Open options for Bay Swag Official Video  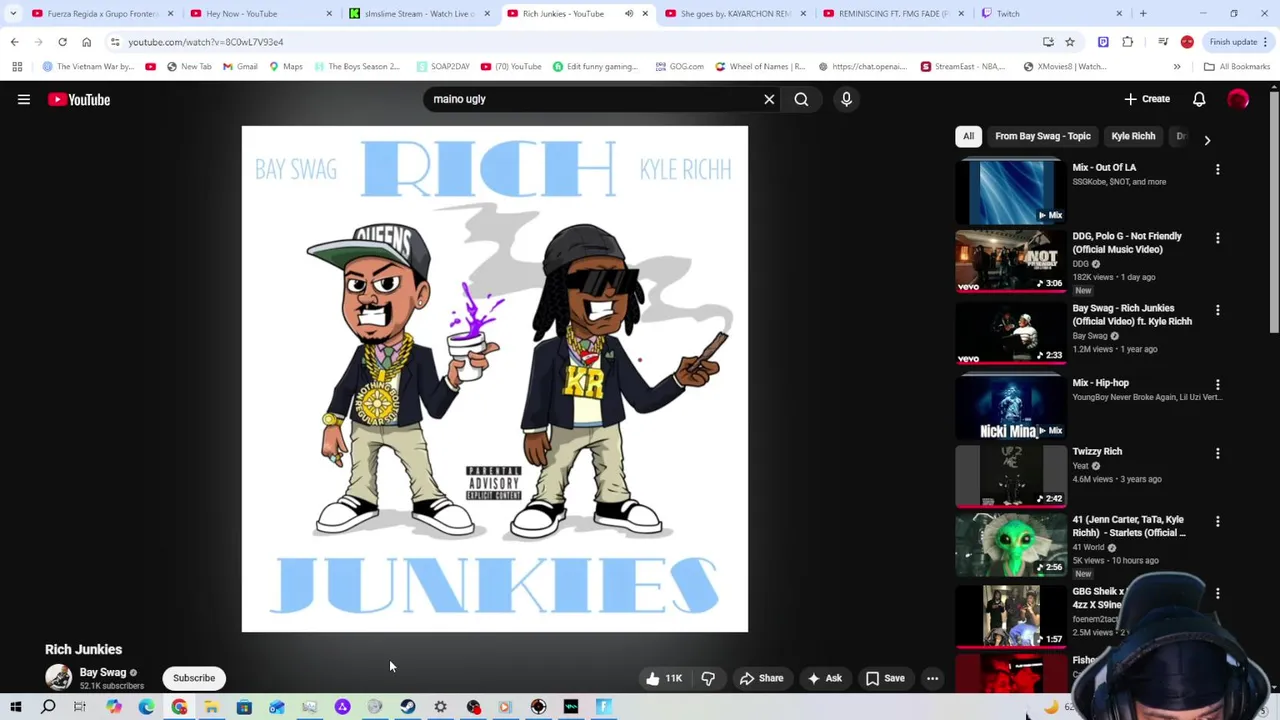[x=1217, y=310]
